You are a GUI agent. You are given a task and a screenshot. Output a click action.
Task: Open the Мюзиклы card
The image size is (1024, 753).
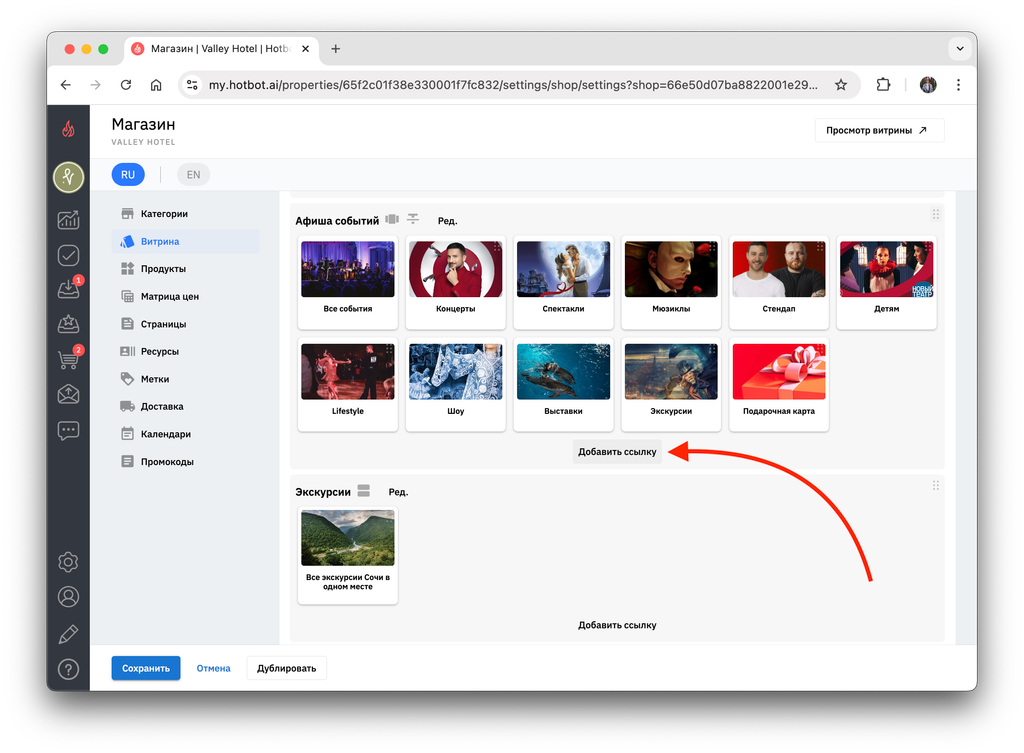tap(671, 282)
